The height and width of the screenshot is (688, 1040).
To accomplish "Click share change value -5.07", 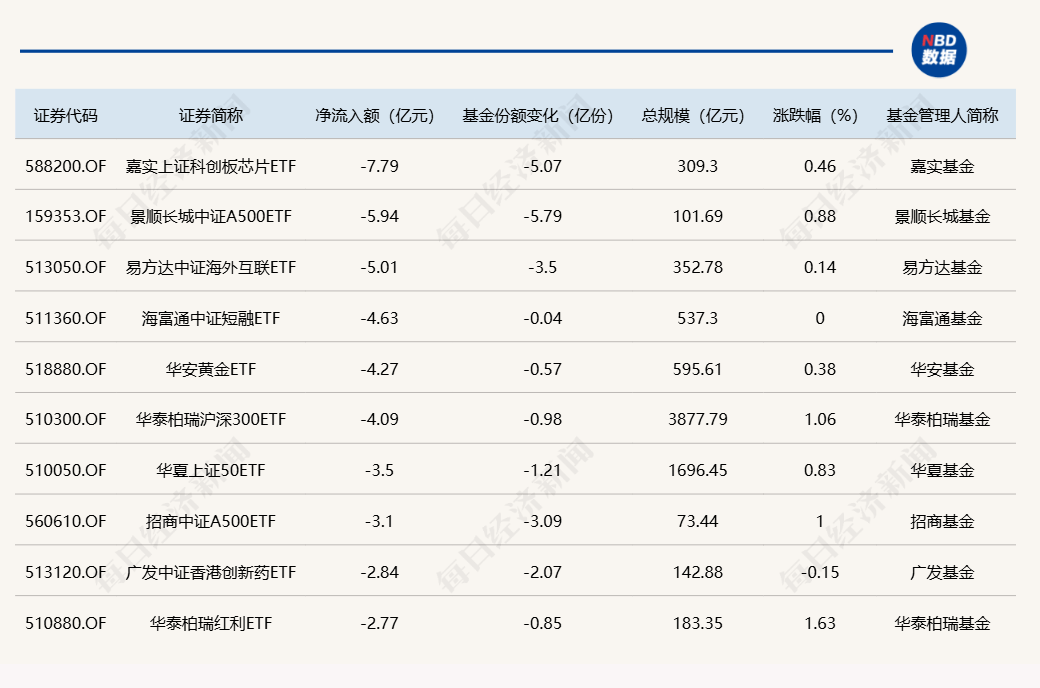I will click(543, 166).
